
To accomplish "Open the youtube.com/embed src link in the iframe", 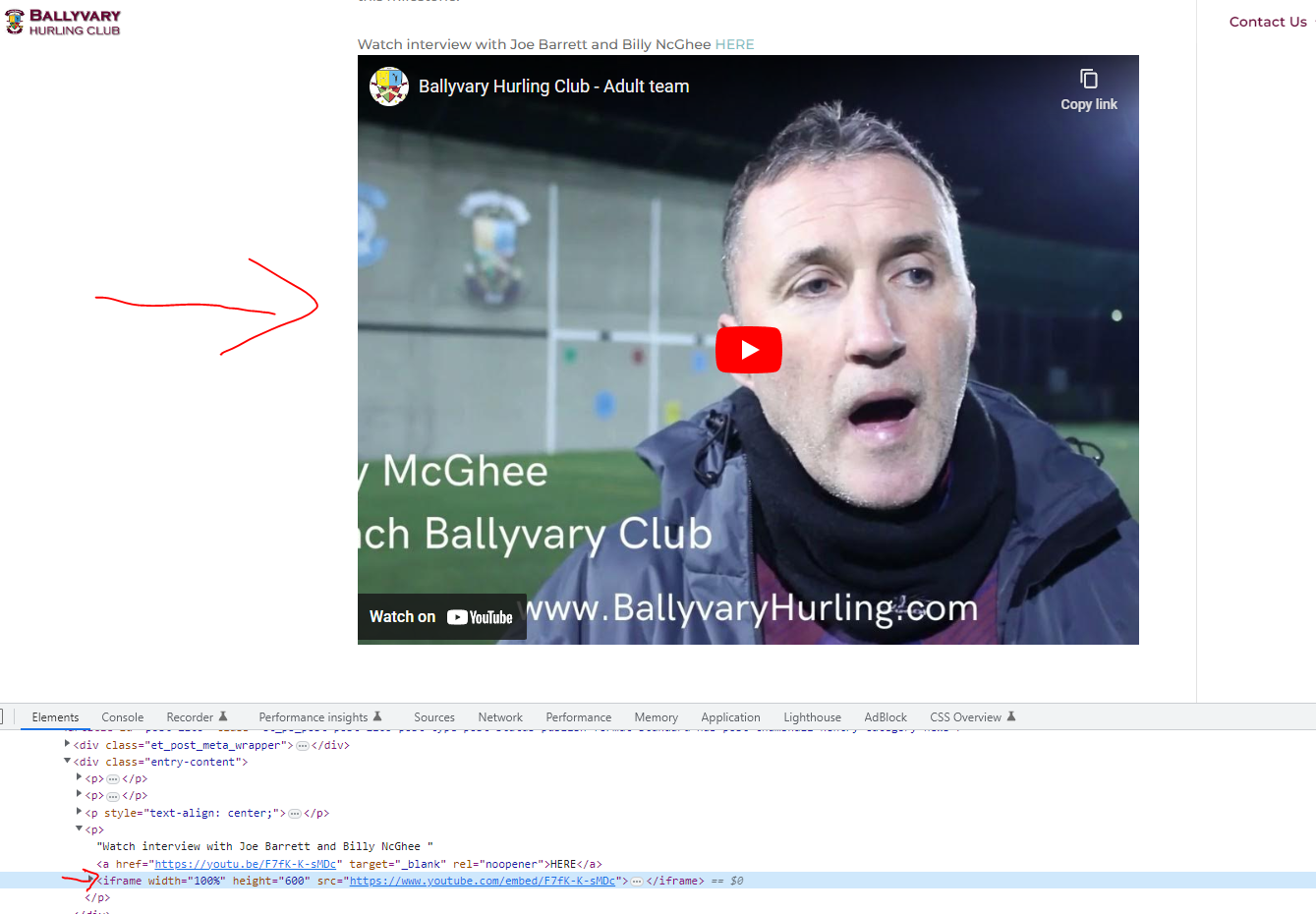I will [x=483, y=881].
